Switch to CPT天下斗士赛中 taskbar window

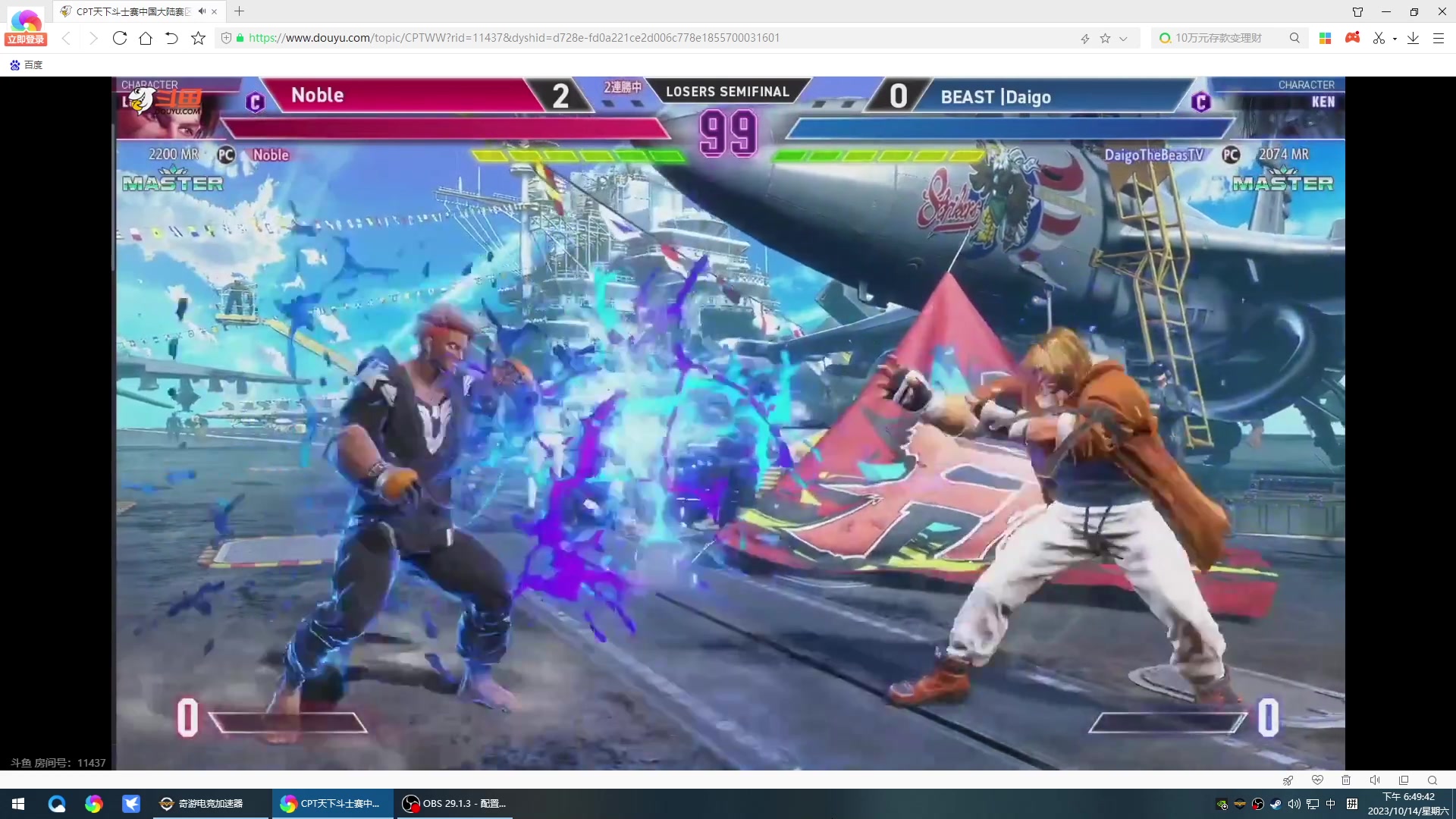click(333, 804)
